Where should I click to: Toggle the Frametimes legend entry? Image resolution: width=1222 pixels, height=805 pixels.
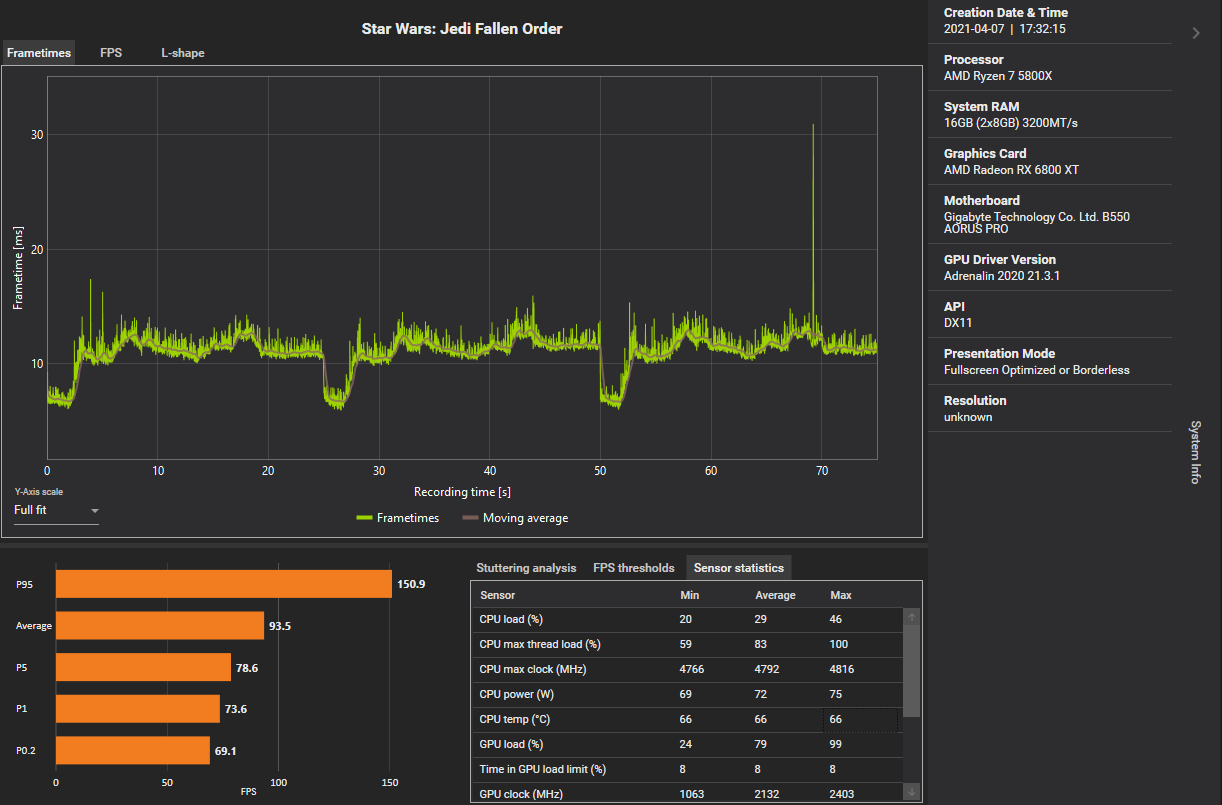(x=398, y=518)
